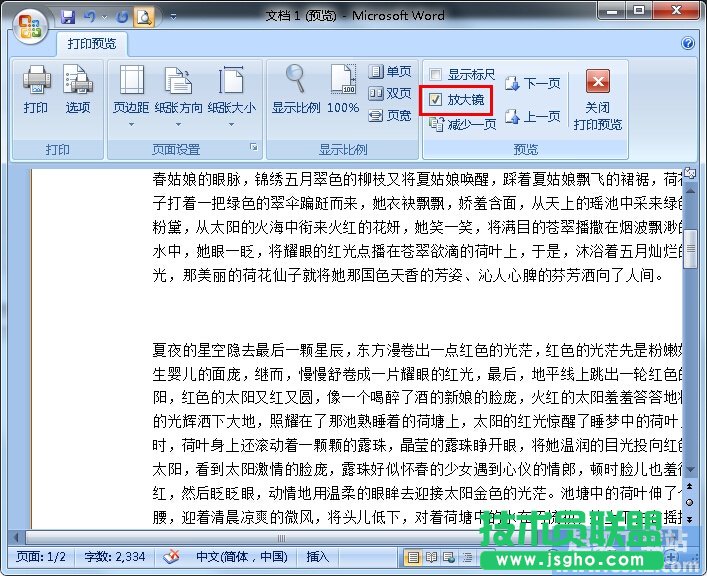707x576 pixels.
Task: Open Page Setup (页面设置) dialog launcher
Action: click(x=254, y=149)
